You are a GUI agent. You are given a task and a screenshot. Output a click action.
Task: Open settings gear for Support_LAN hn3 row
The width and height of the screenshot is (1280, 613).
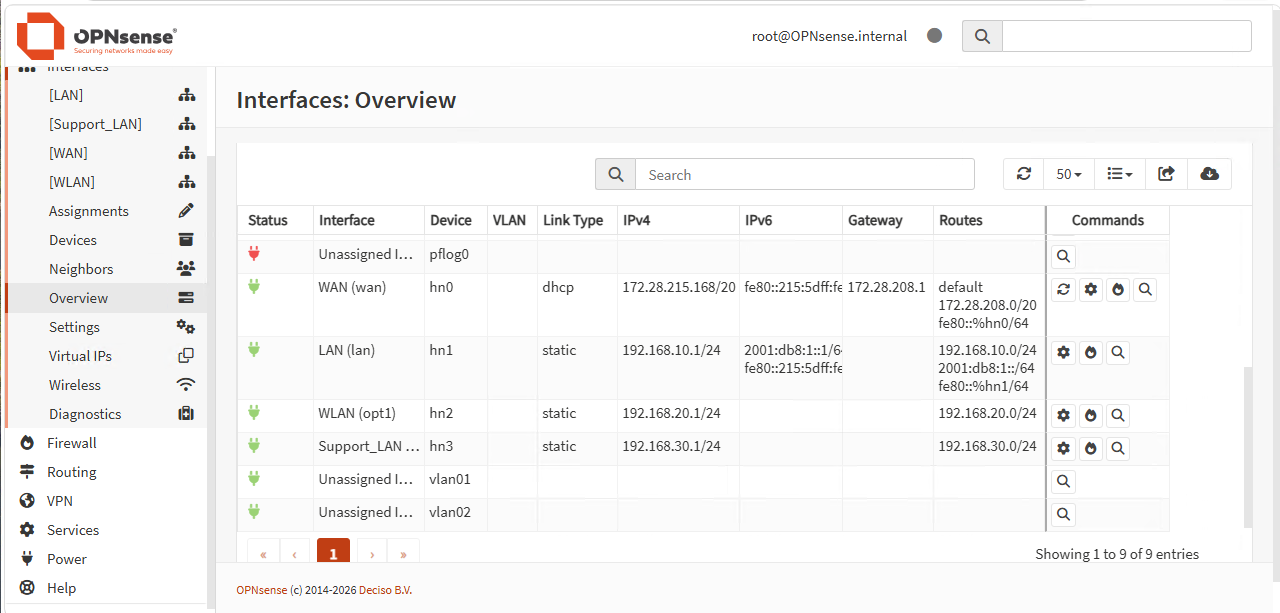click(1064, 448)
